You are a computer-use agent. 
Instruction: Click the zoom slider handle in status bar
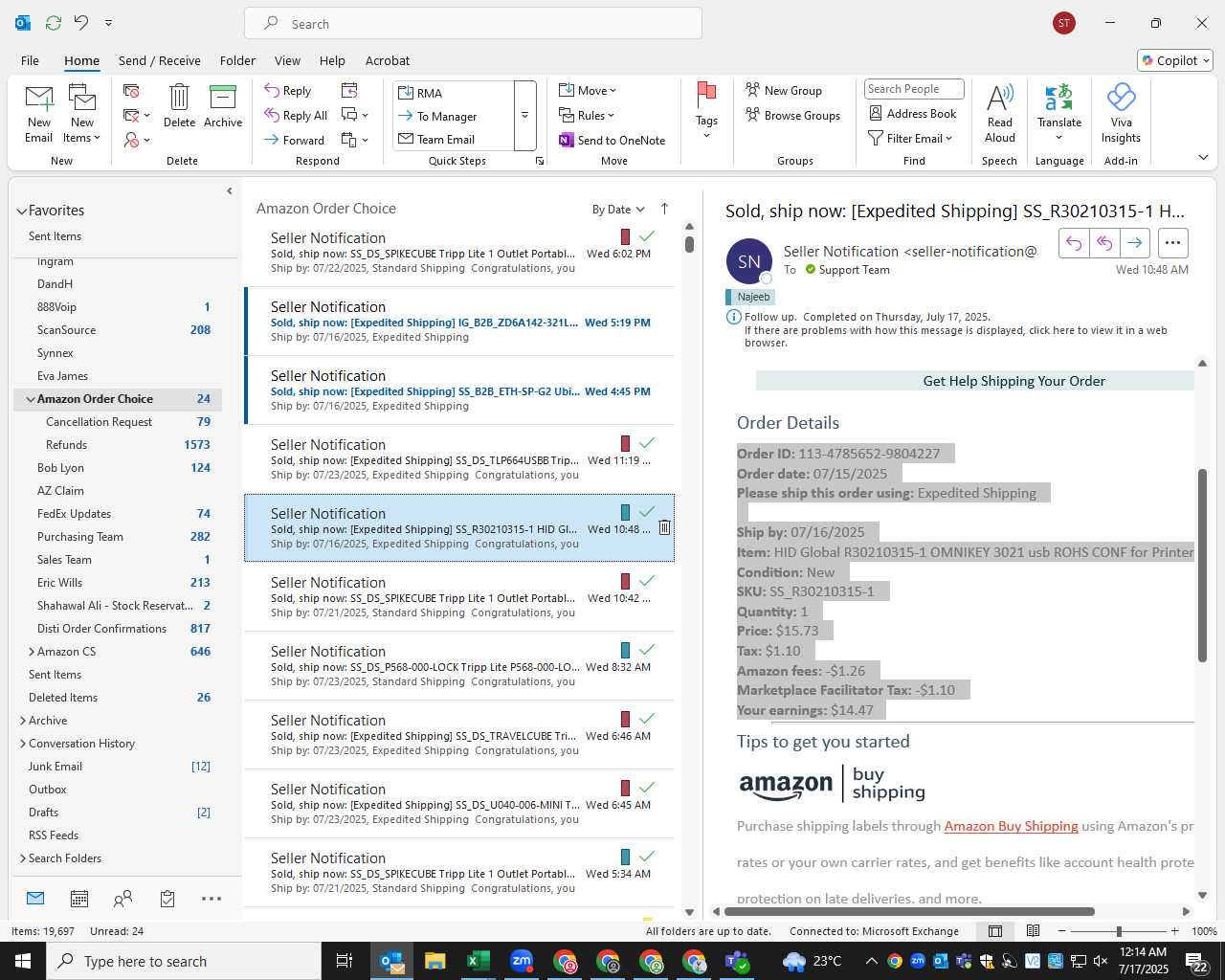[x=1118, y=931]
